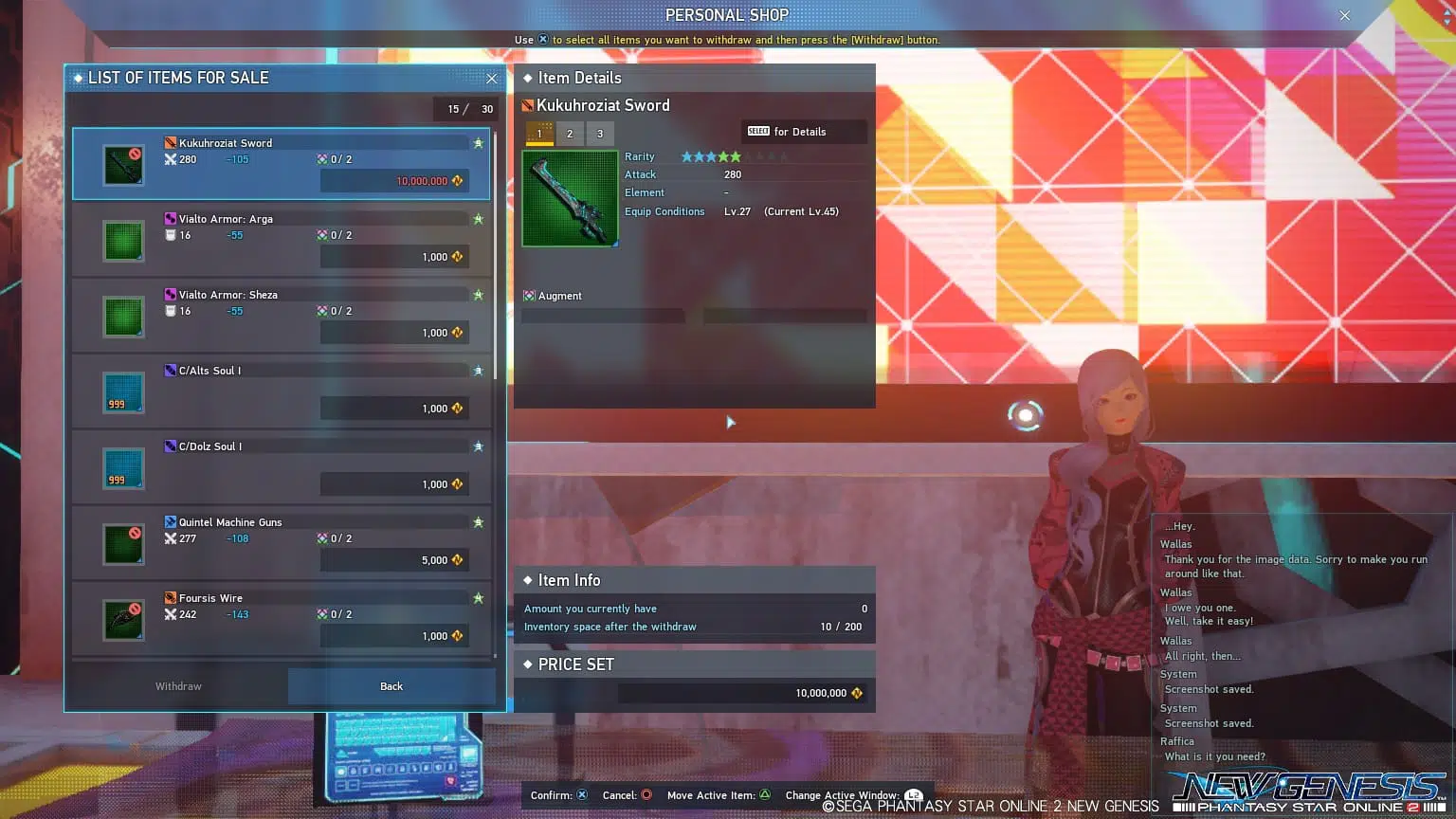
Task: Click the Vialto Armor: Sheza item icon
Action: coord(123,318)
